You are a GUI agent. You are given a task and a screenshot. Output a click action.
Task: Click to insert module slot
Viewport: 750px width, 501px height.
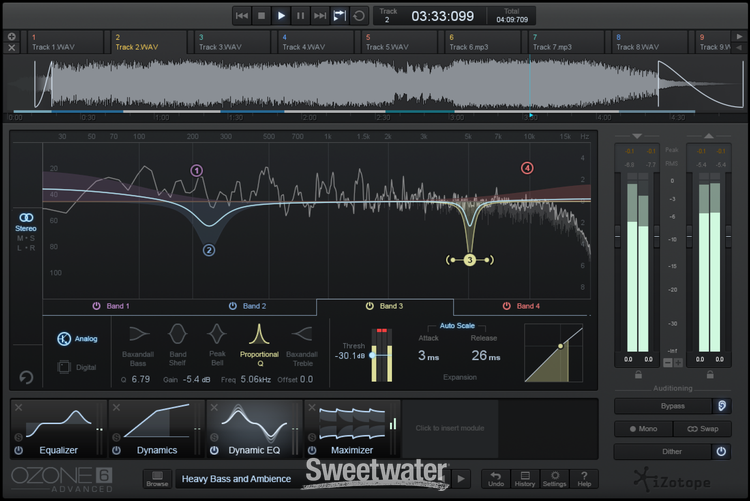[450, 428]
